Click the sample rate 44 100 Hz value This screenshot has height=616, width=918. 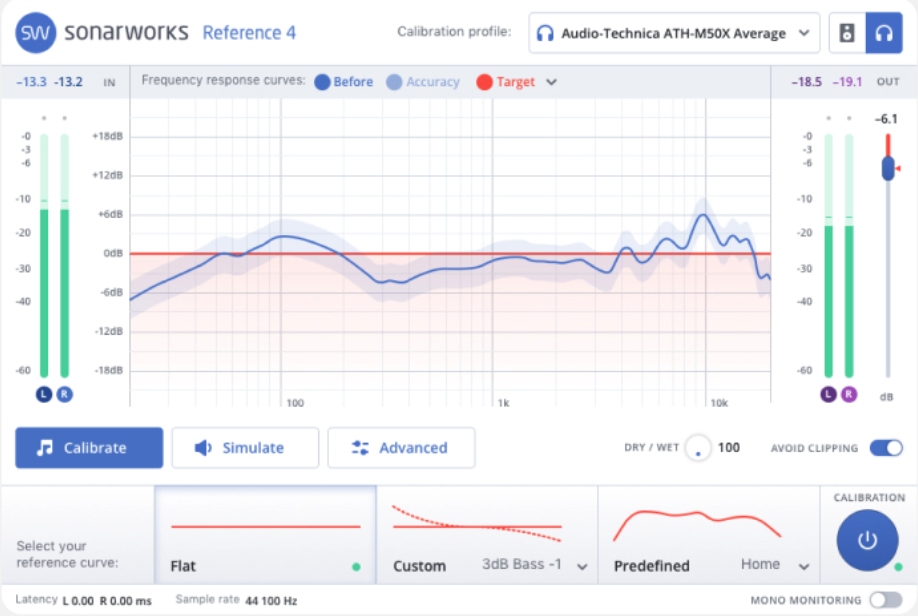[271, 601]
